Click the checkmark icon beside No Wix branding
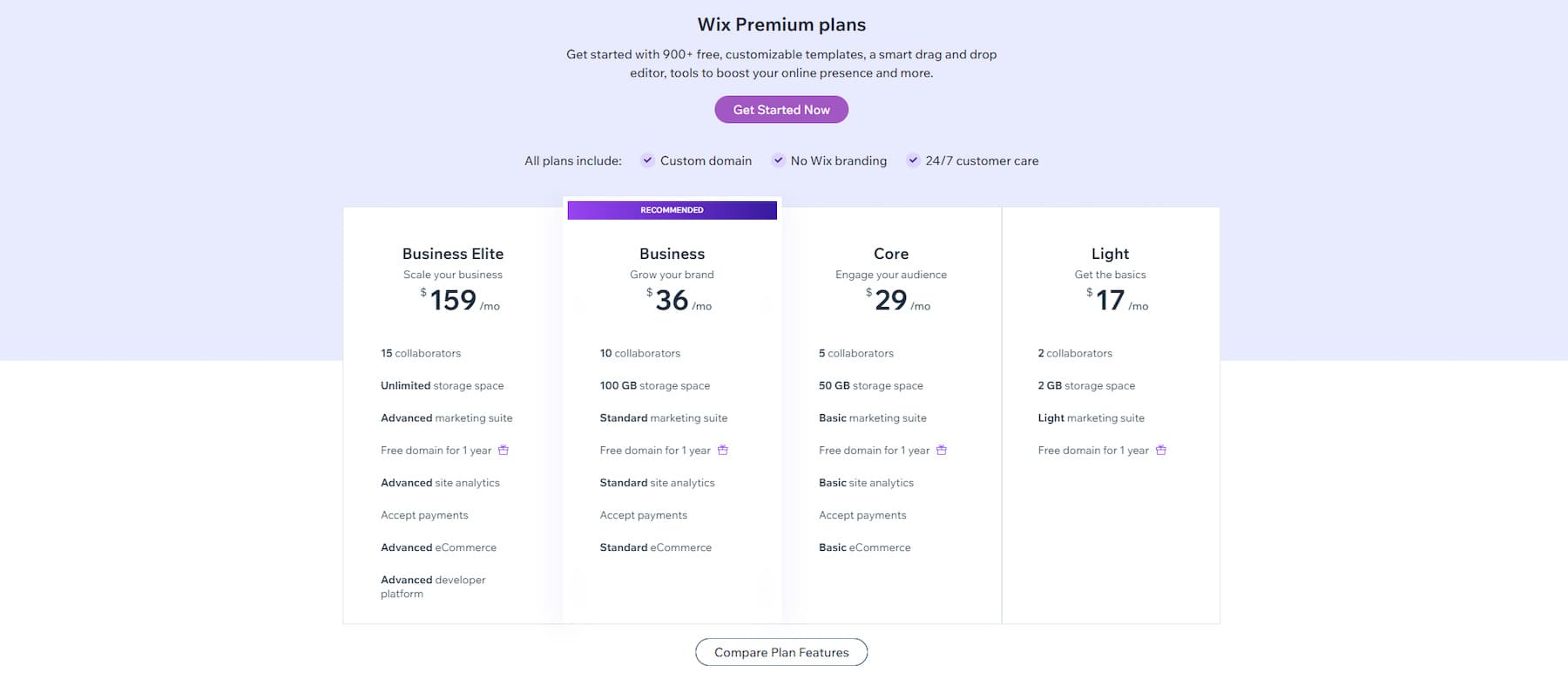Image resolution: width=1568 pixels, height=686 pixels. pos(778,160)
